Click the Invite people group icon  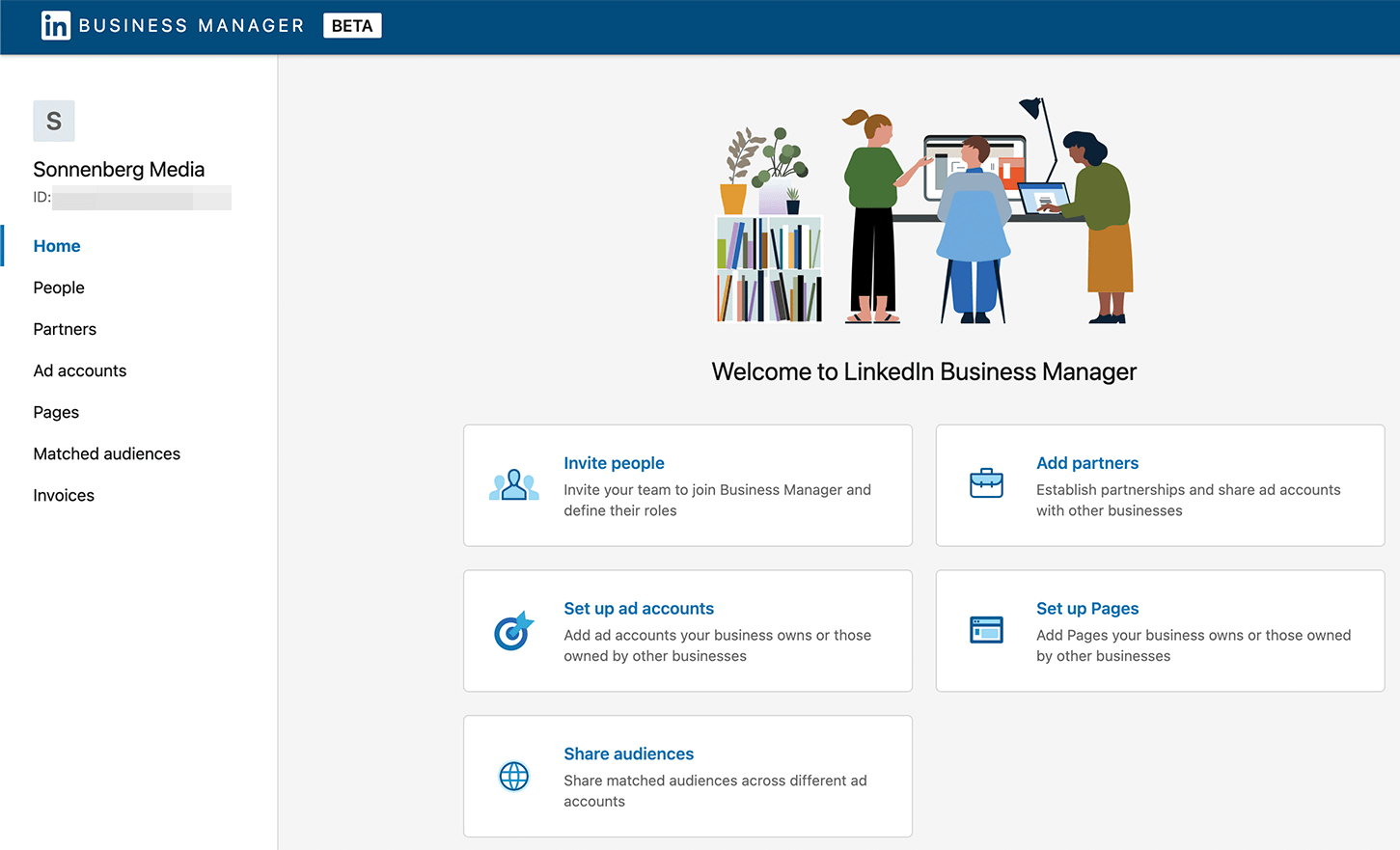(513, 485)
